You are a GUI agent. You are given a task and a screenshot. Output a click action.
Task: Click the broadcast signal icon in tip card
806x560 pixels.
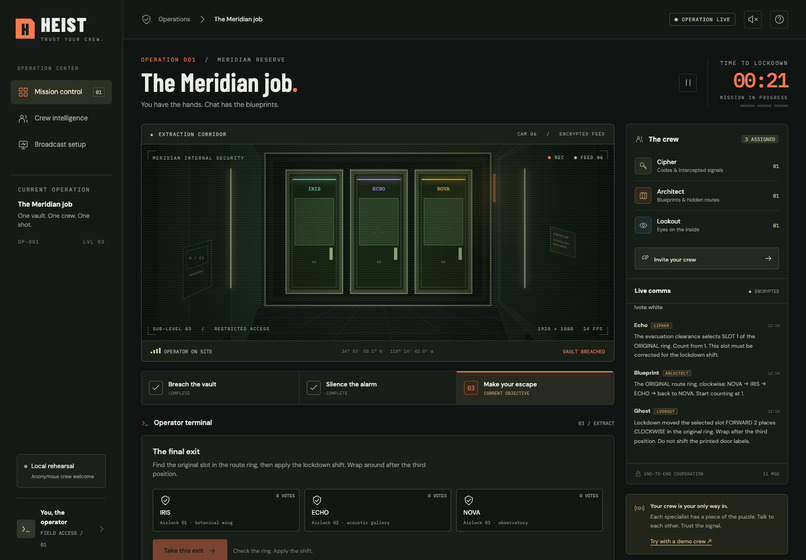tap(639, 508)
